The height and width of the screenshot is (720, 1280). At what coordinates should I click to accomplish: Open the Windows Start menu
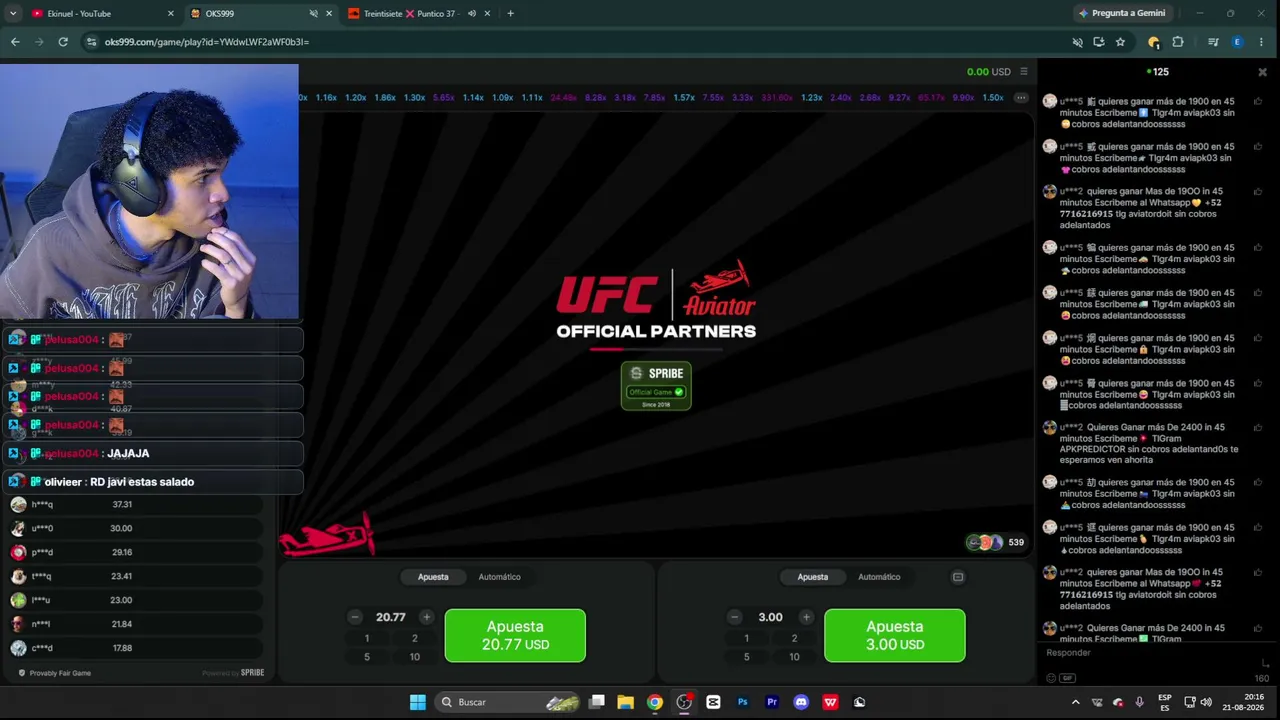coord(418,702)
